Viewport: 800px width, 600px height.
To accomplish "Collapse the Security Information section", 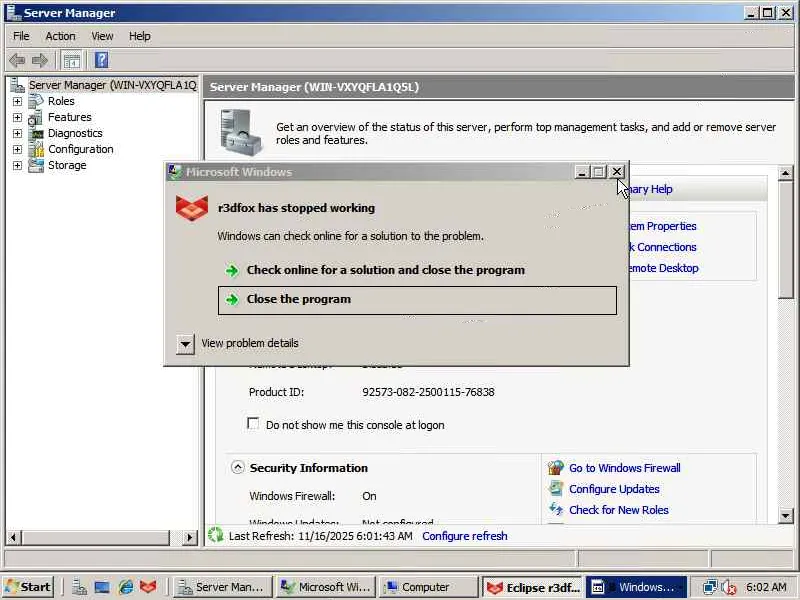I will click(x=237, y=467).
